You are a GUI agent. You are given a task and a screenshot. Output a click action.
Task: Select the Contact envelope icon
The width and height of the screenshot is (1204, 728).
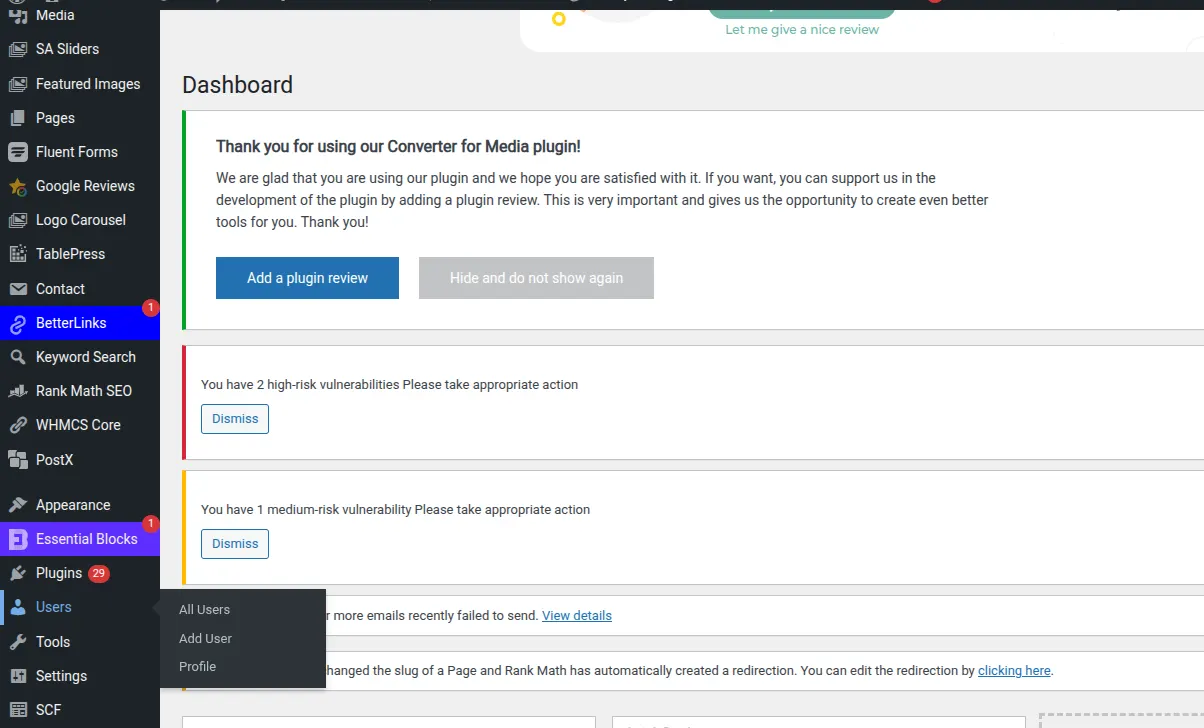tap(17, 289)
